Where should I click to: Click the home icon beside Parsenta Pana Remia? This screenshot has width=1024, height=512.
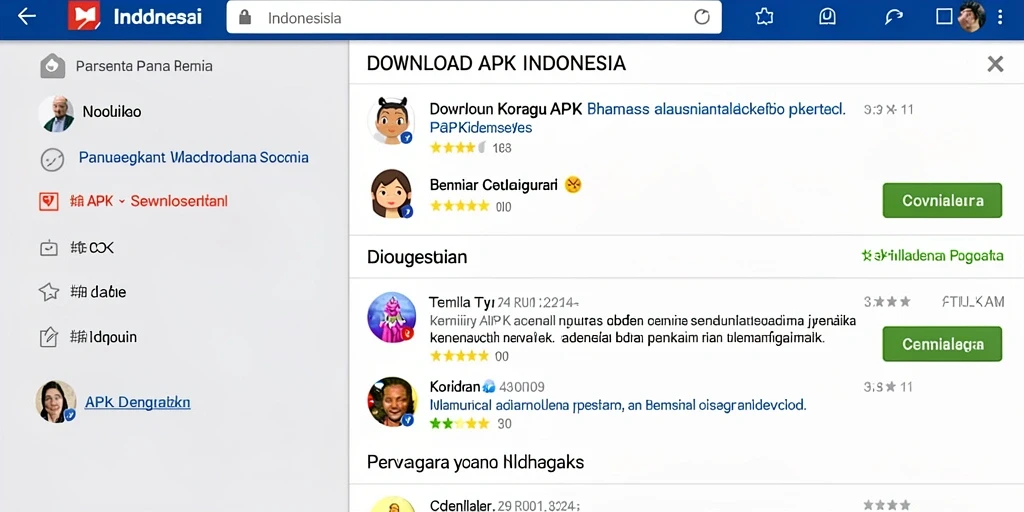point(52,66)
